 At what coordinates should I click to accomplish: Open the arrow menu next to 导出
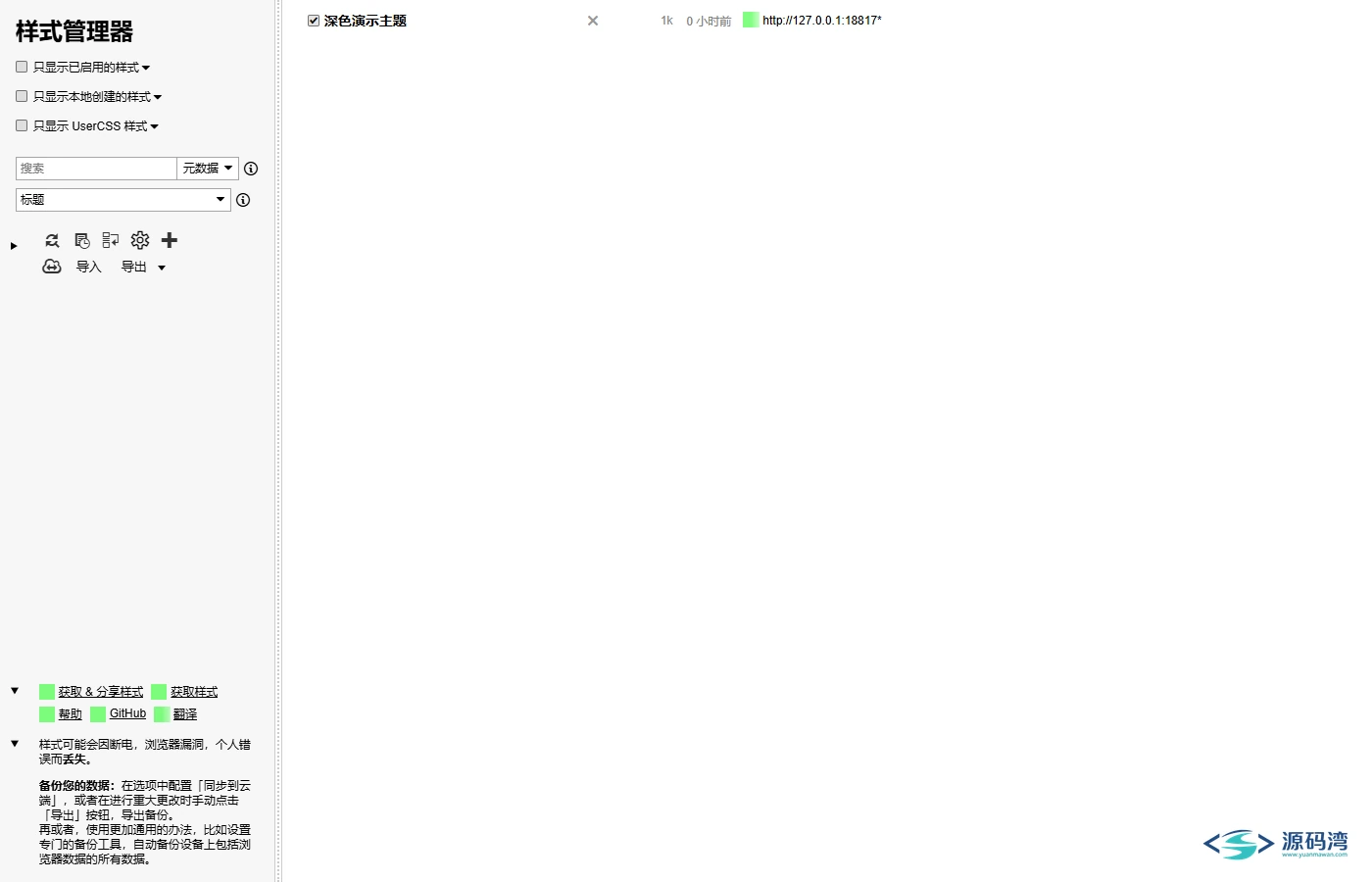(162, 268)
